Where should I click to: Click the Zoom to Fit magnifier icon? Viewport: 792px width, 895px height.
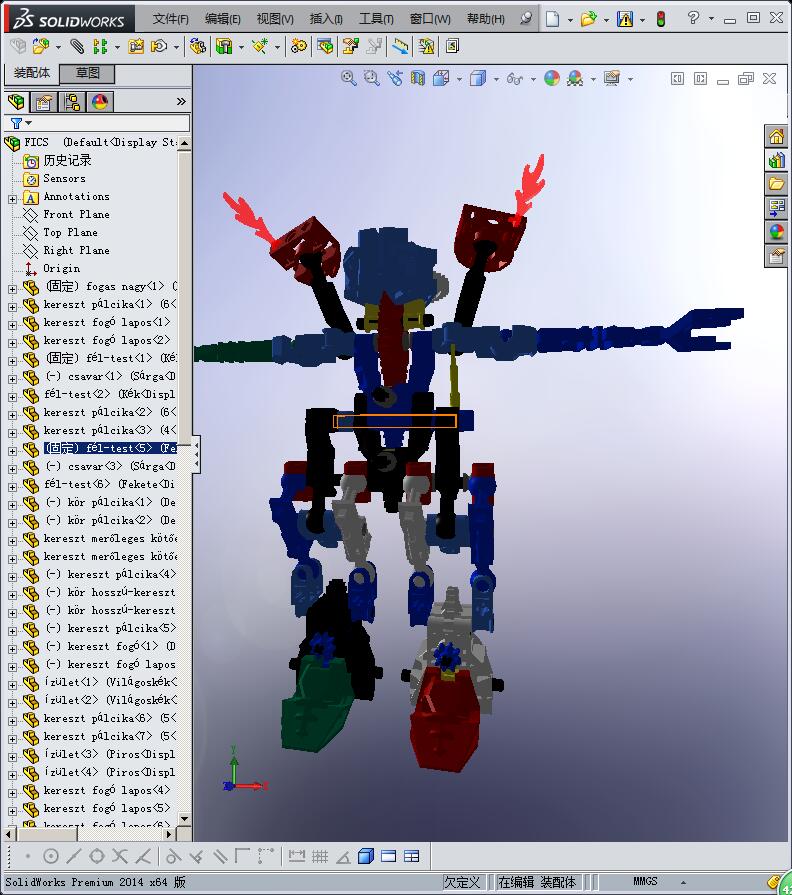(x=349, y=78)
